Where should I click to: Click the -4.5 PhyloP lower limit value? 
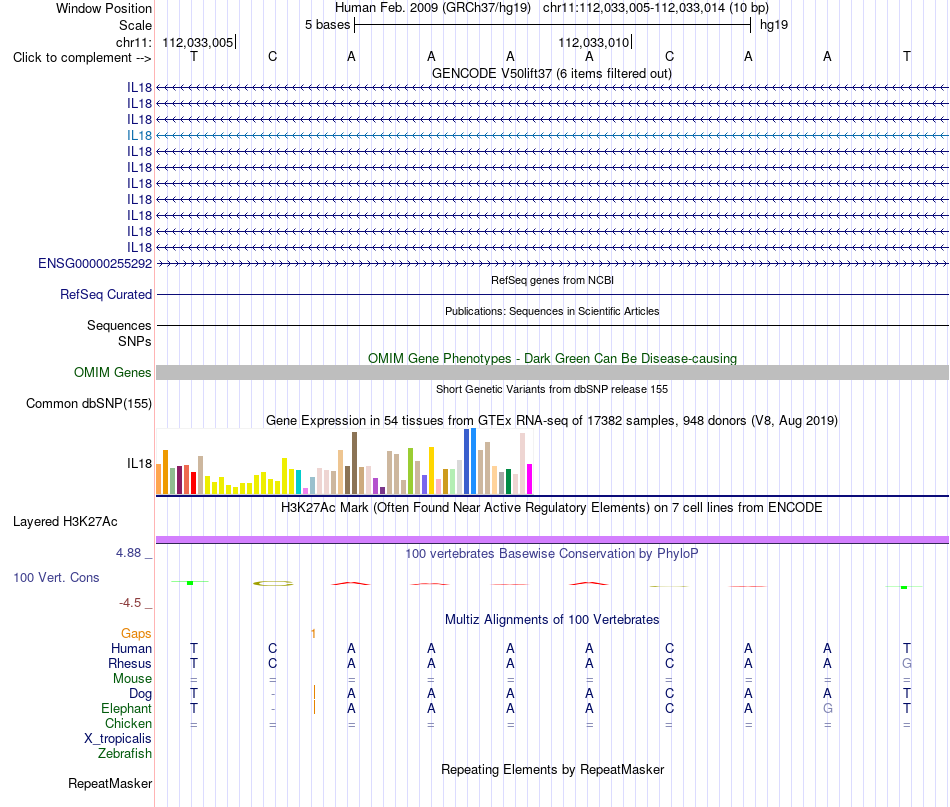point(130,603)
